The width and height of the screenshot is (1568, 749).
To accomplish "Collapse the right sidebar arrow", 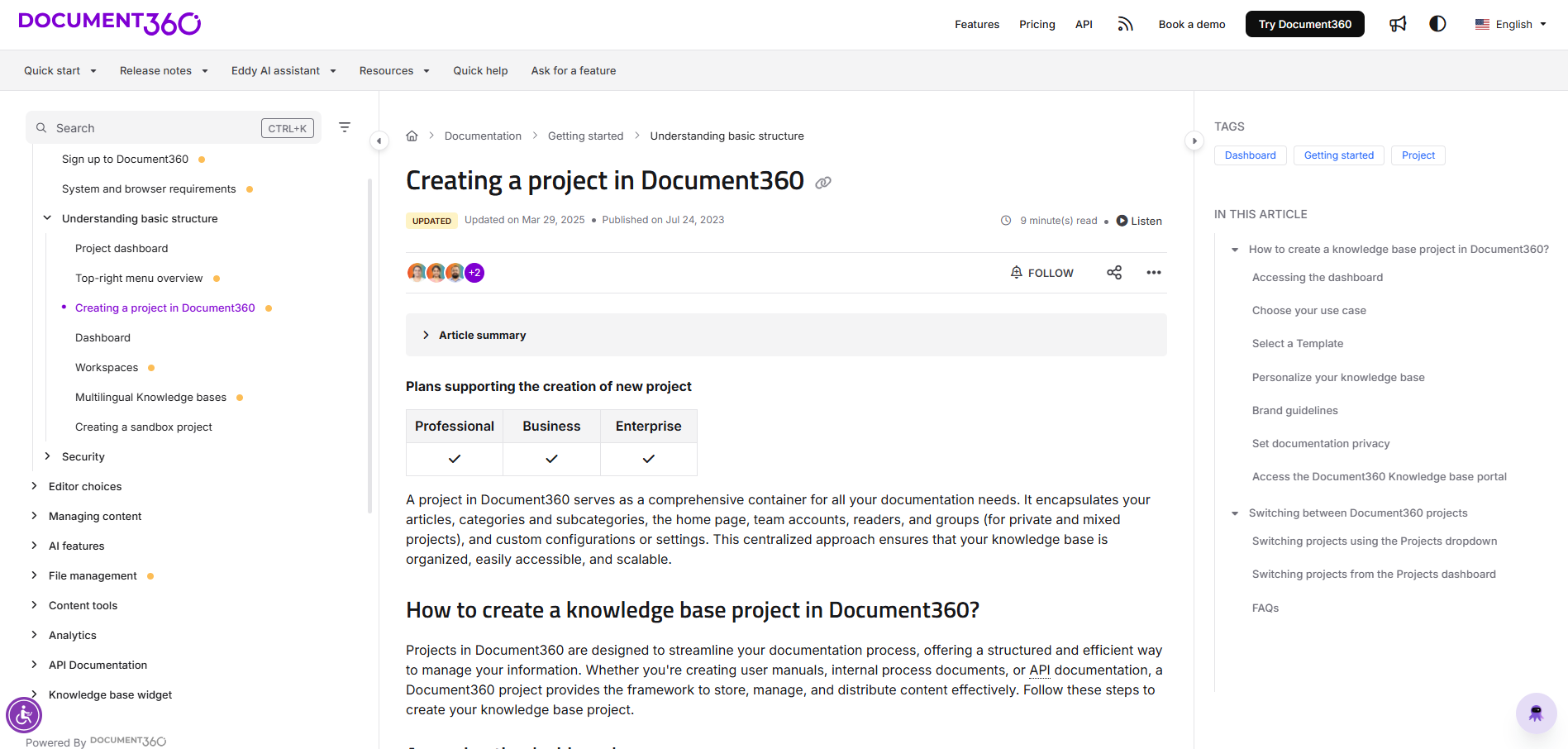I will click(x=1194, y=141).
